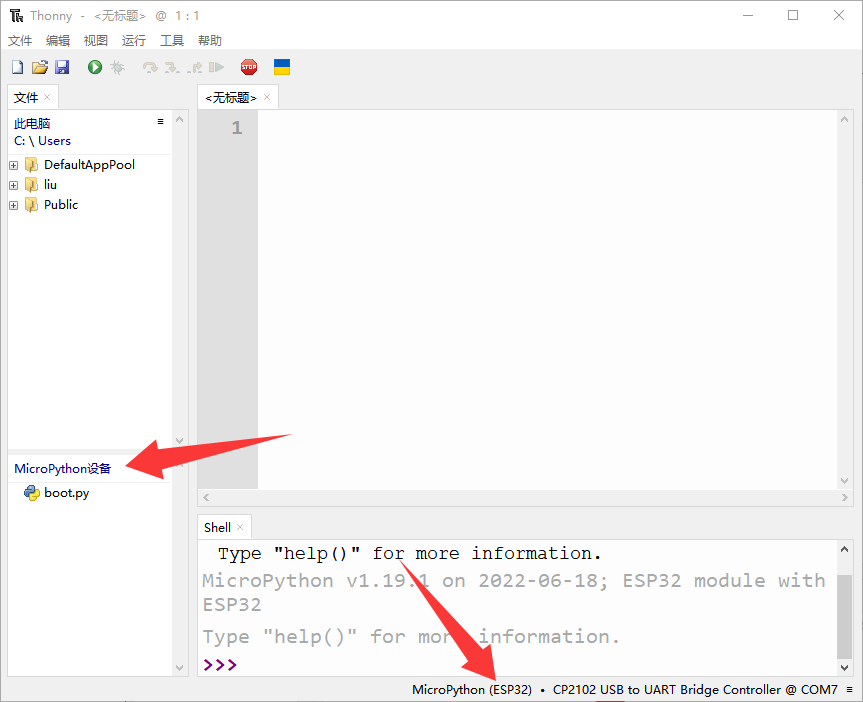This screenshot has height=702, width=863.
Task: Click inside the empty code editor area
Action: coord(548,300)
